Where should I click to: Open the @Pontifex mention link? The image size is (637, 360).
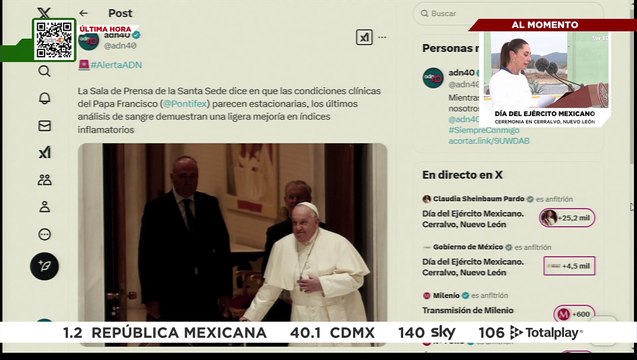tap(185, 104)
